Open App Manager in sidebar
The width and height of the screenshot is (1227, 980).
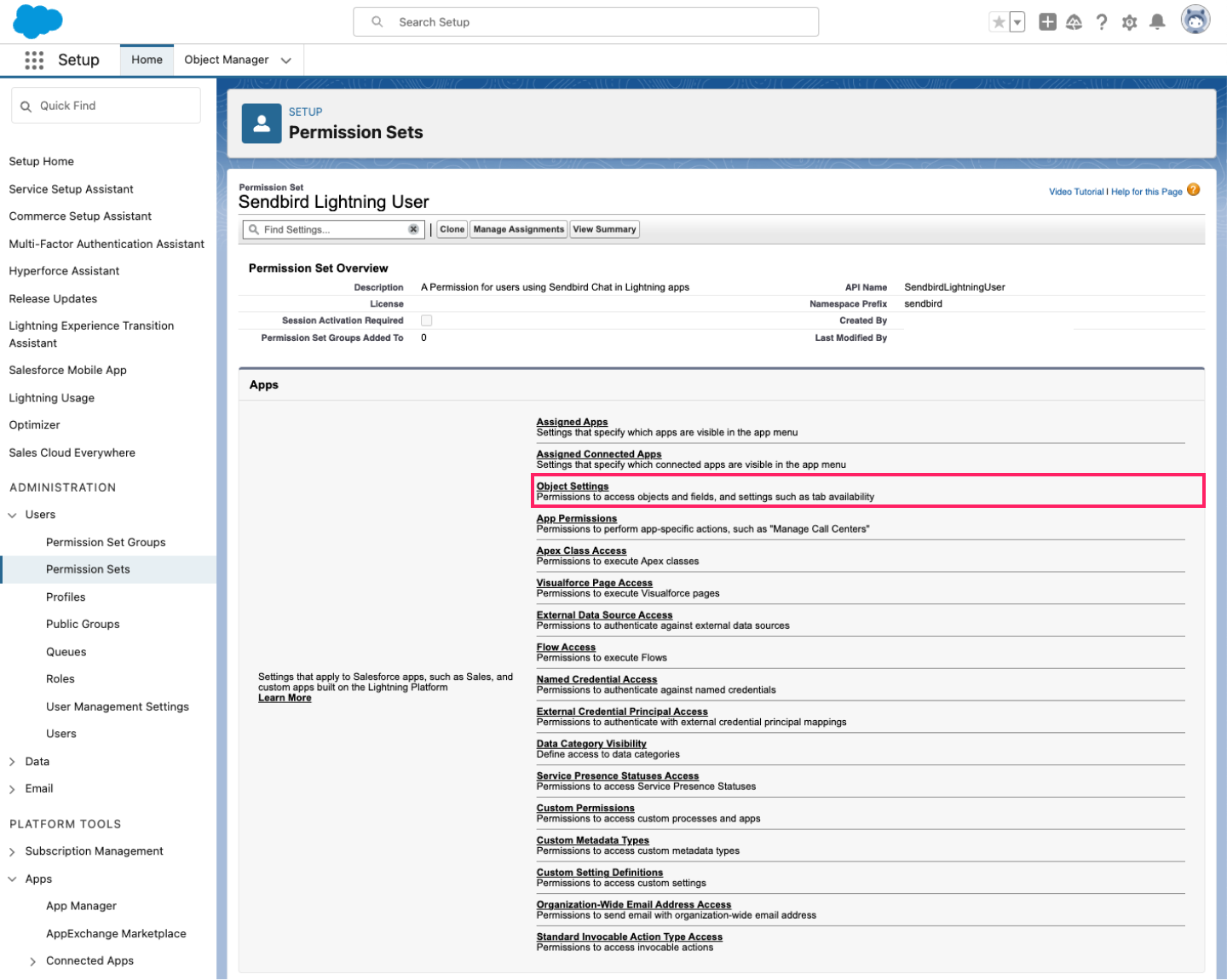[x=81, y=906]
